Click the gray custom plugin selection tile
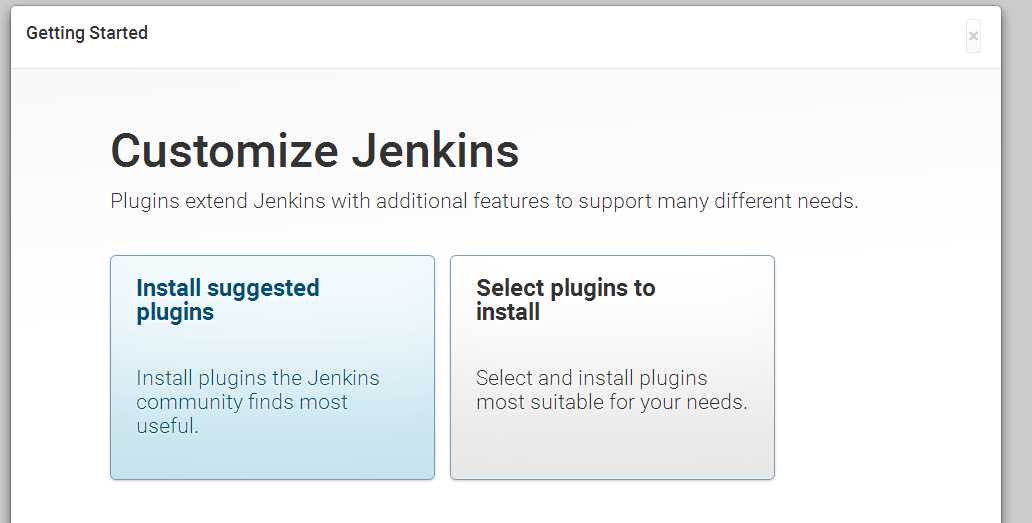Viewport: 1032px width, 523px height. (612, 454)
